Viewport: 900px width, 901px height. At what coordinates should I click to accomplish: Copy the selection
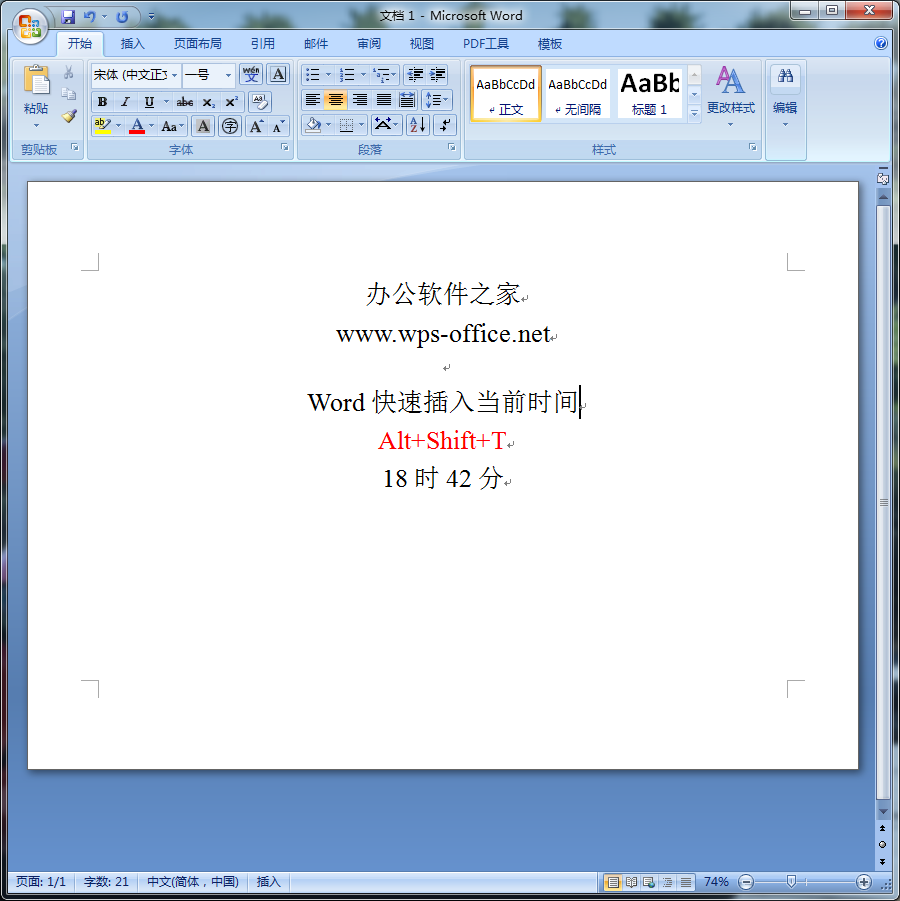coord(69,94)
